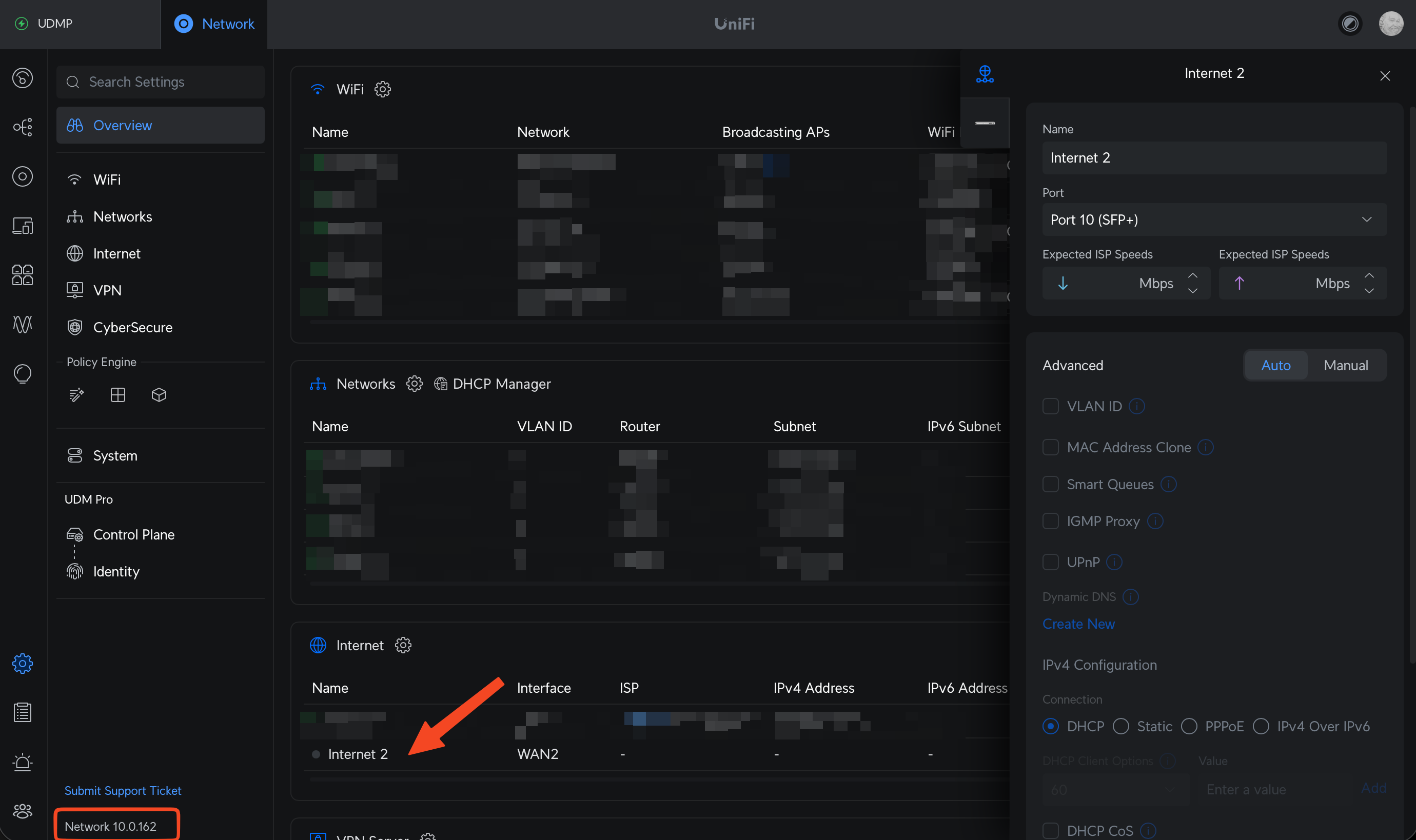Open the Internet section gear settings

(403, 645)
